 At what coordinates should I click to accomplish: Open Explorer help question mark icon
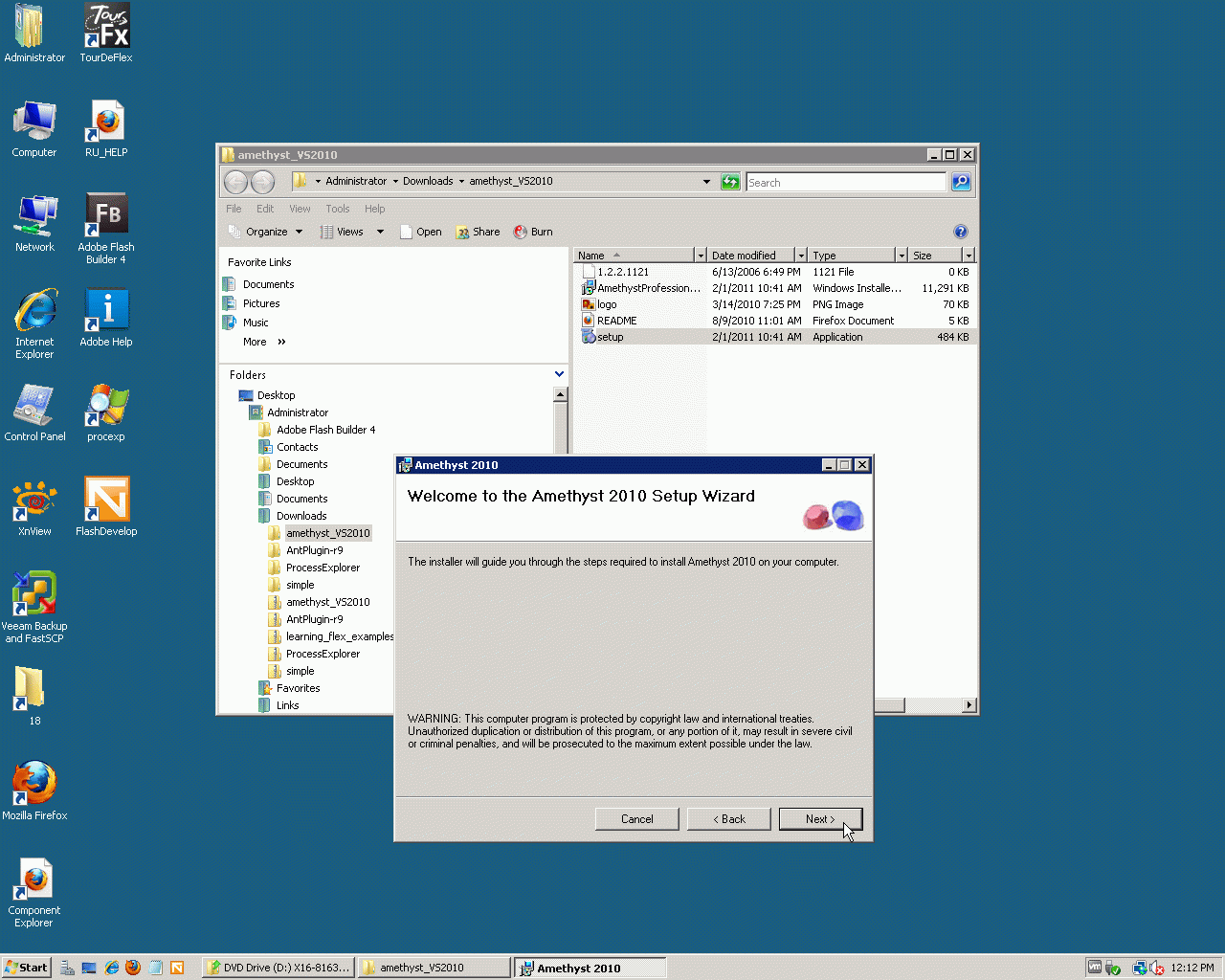point(961,232)
